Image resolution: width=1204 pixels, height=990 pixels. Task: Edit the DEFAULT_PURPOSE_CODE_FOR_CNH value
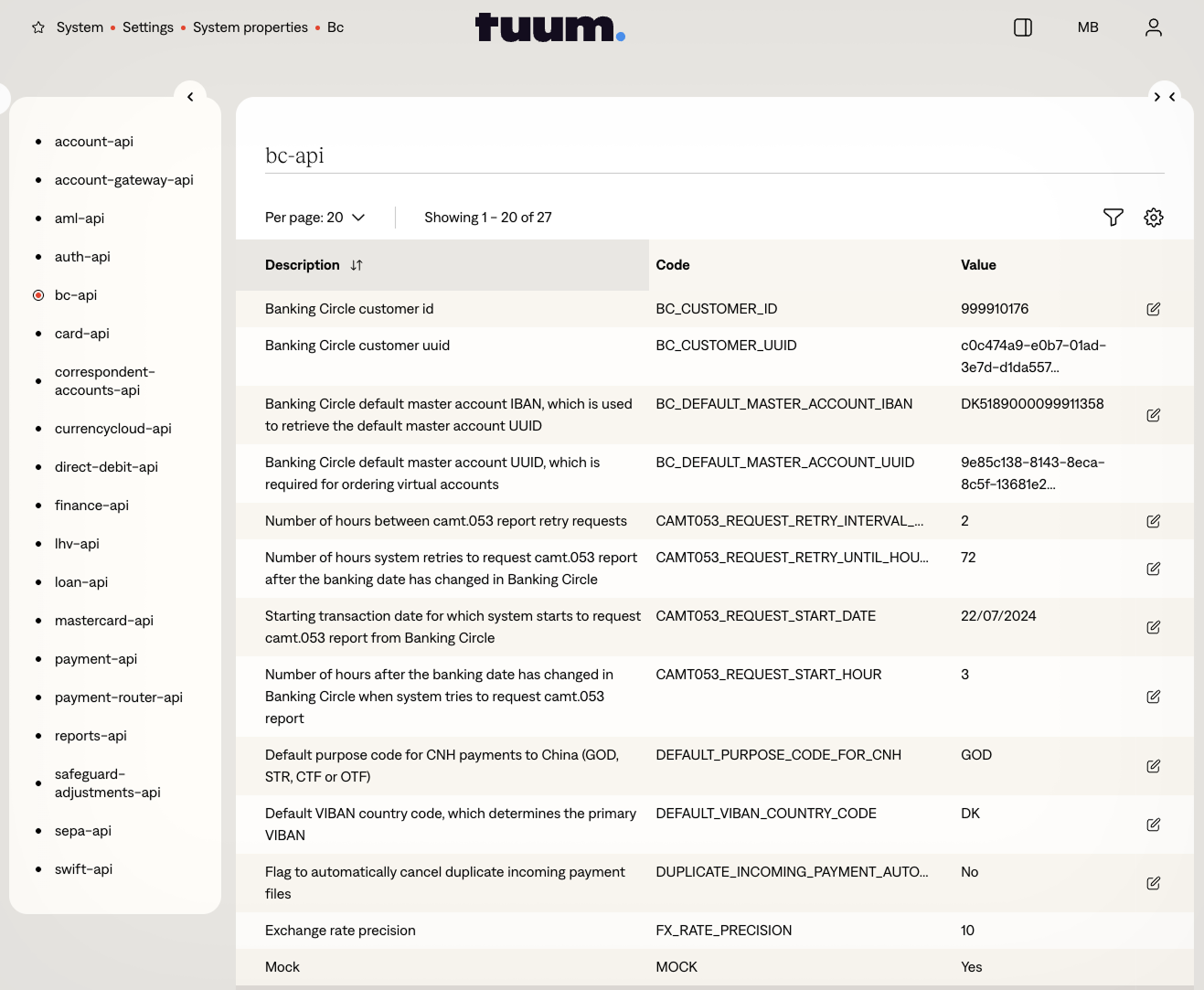click(1153, 766)
